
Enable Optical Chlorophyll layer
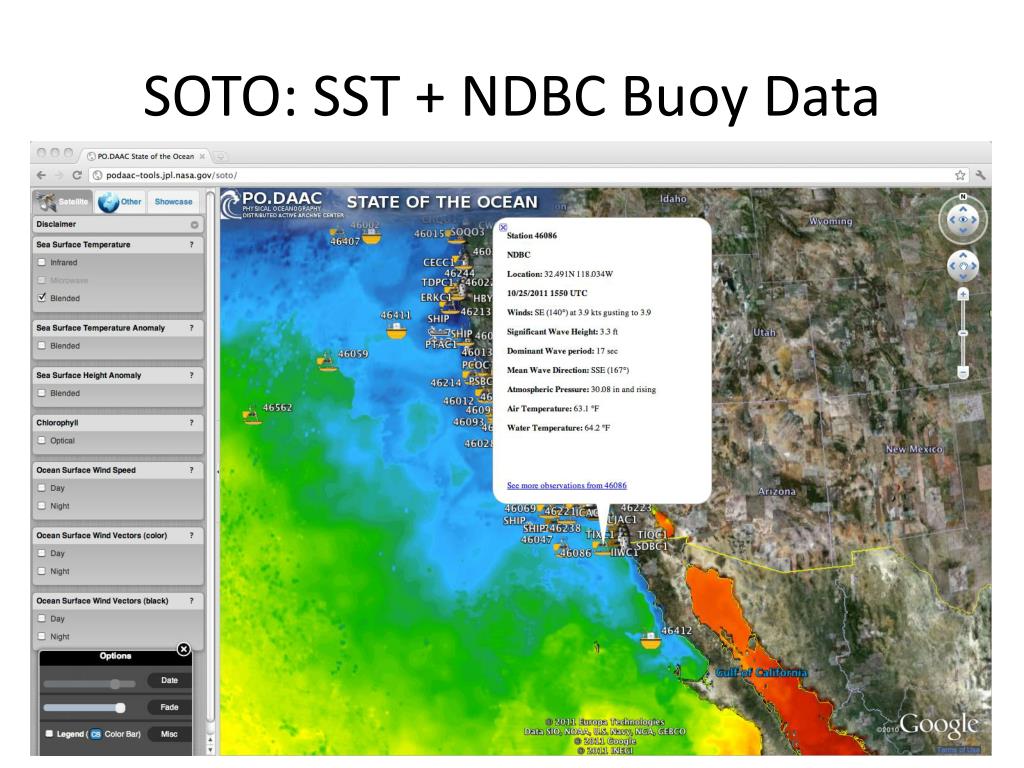tap(42, 440)
